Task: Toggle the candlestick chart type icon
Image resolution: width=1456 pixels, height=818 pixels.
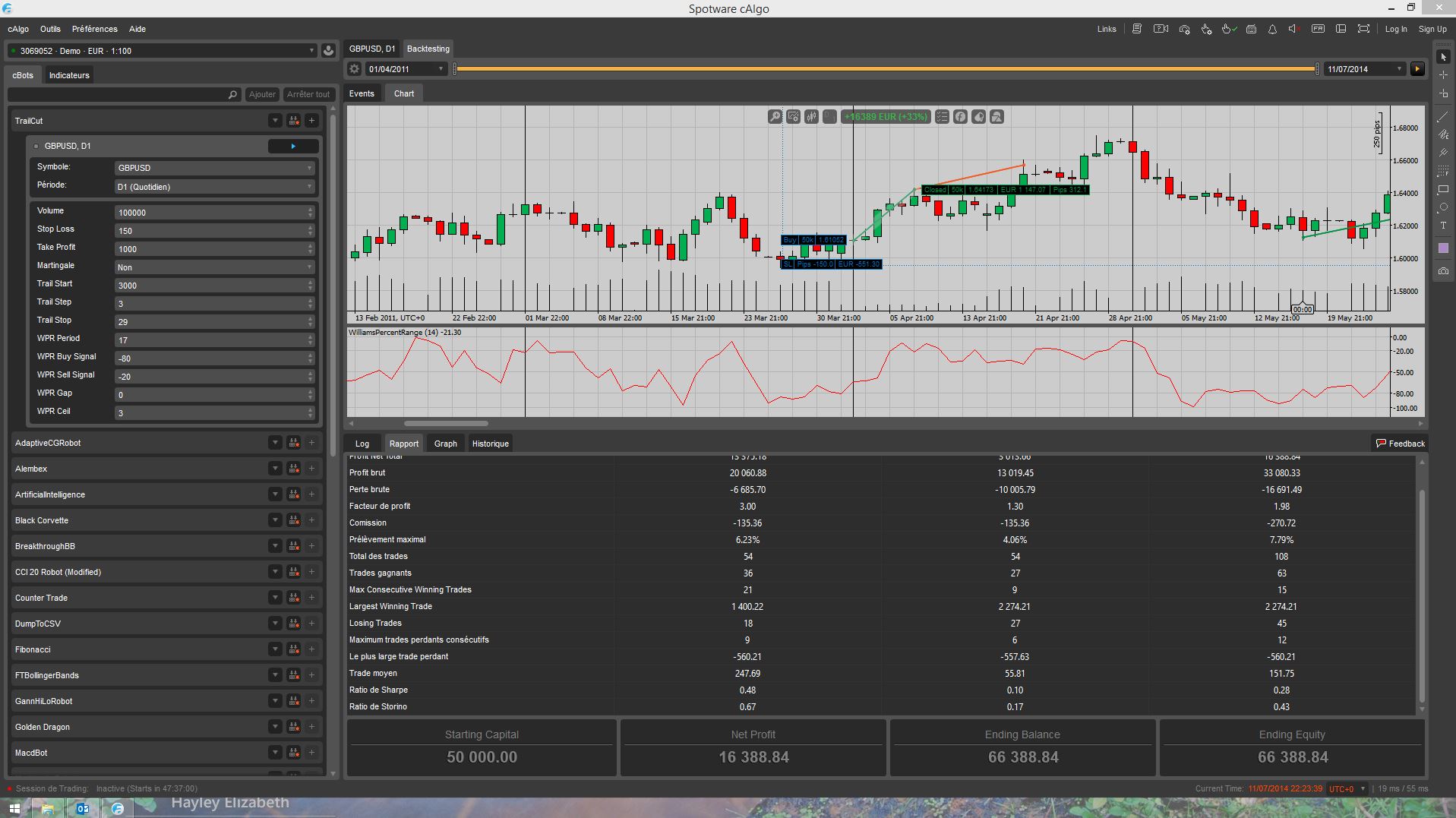Action: point(810,116)
